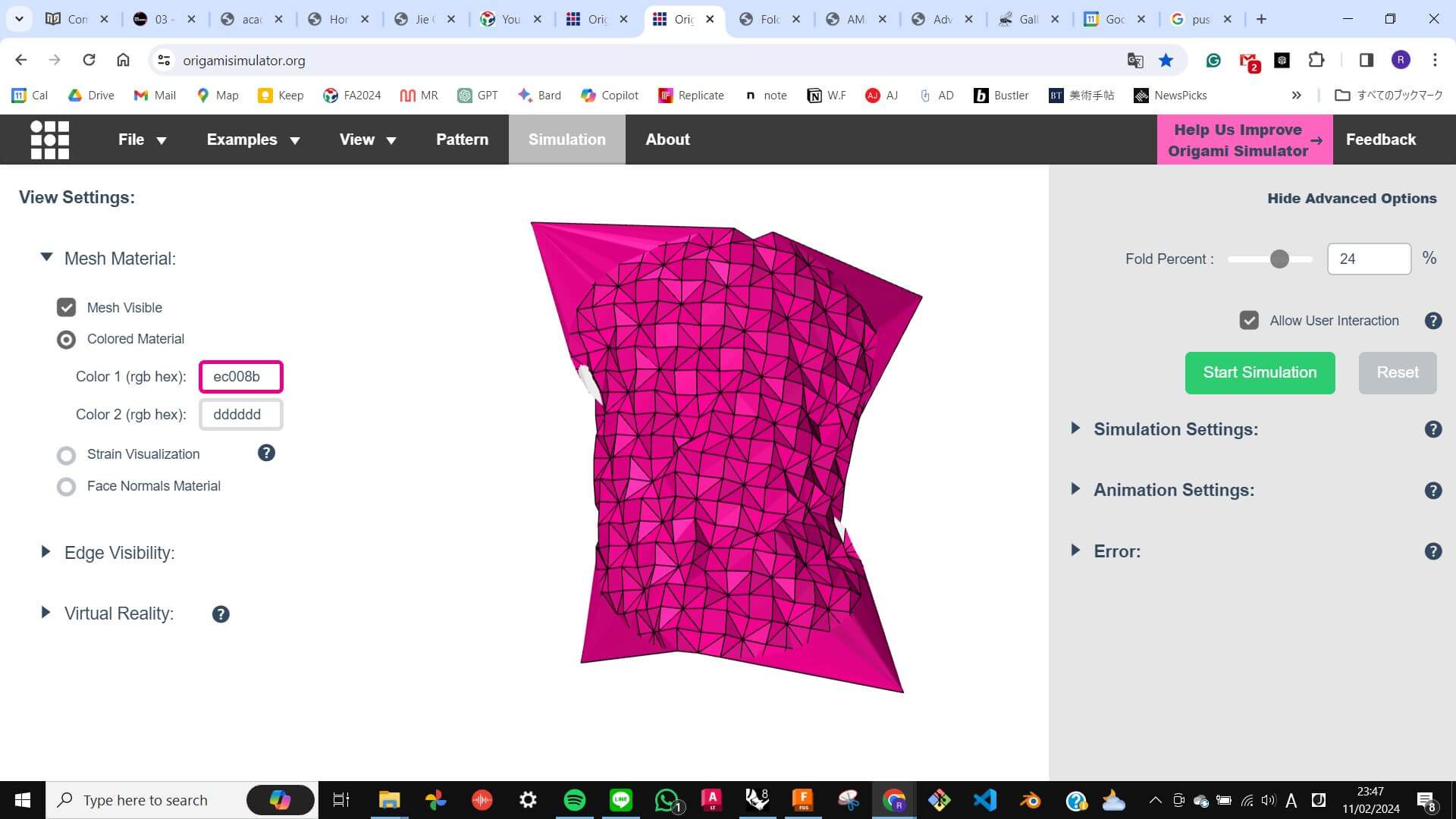Screen dimensions: 1456x819
Task: Toggle the Mesh Visible checkbox
Action: pos(66,307)
